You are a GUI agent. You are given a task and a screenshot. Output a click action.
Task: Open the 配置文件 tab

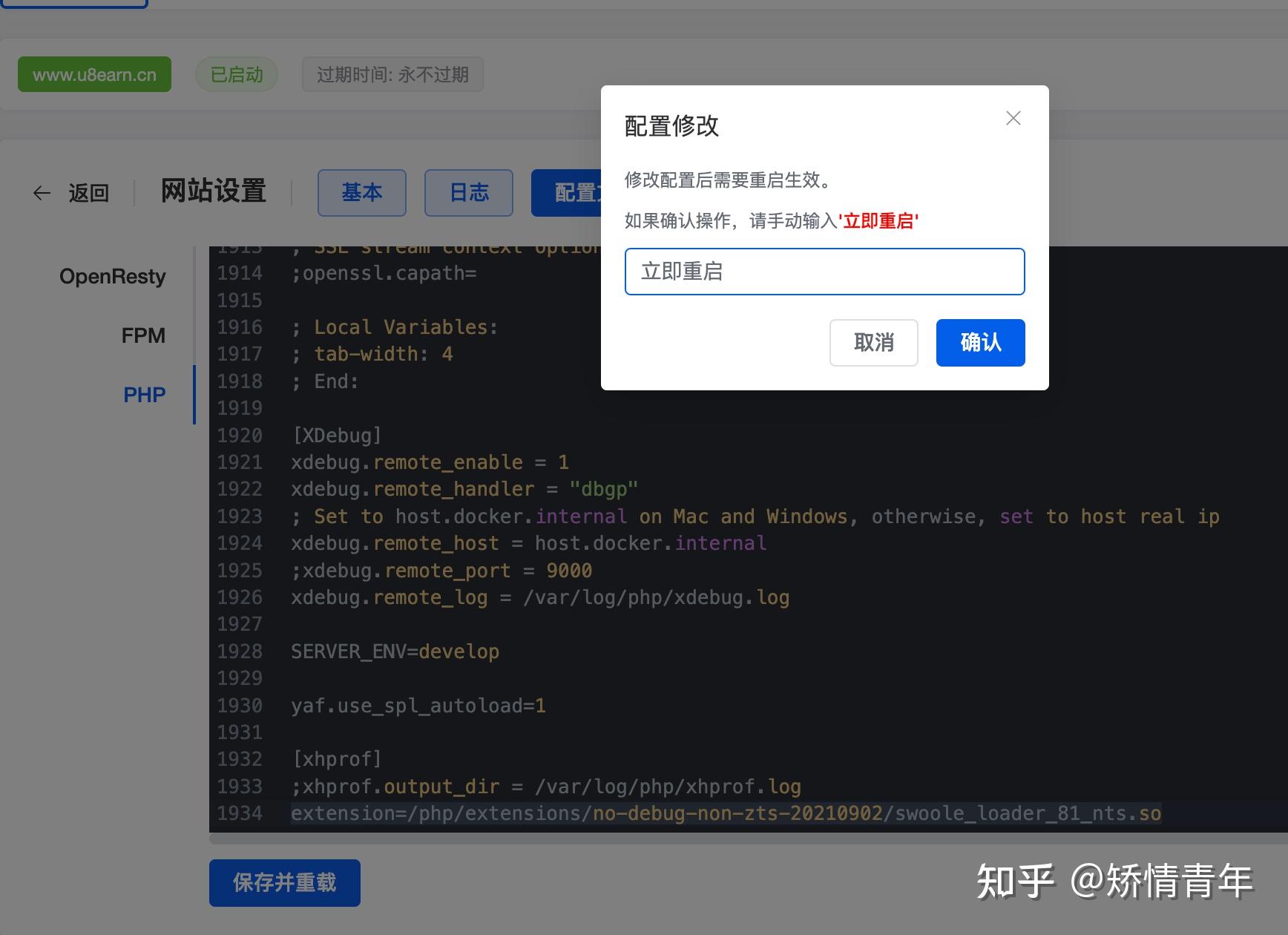tap(577, 193)
